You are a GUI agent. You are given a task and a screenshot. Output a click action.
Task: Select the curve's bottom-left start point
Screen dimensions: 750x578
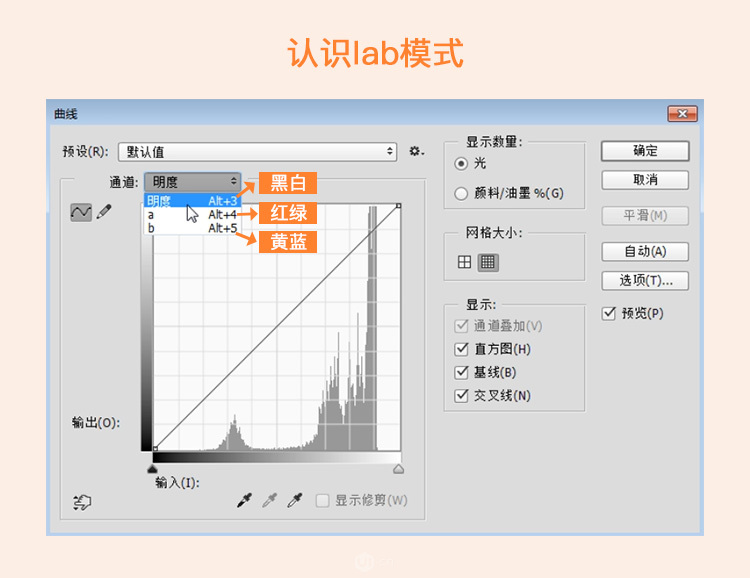[155, 449]
